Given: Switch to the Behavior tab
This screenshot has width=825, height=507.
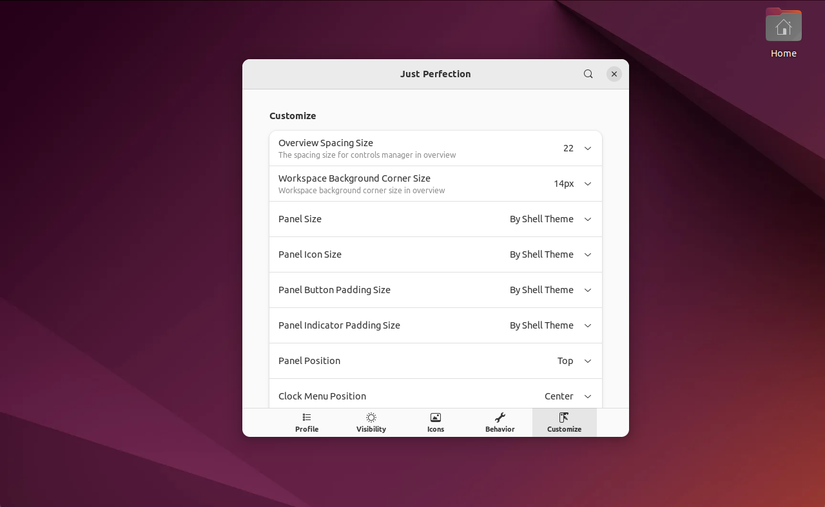Looking at the screenshot, I should [x=500, y=422].
